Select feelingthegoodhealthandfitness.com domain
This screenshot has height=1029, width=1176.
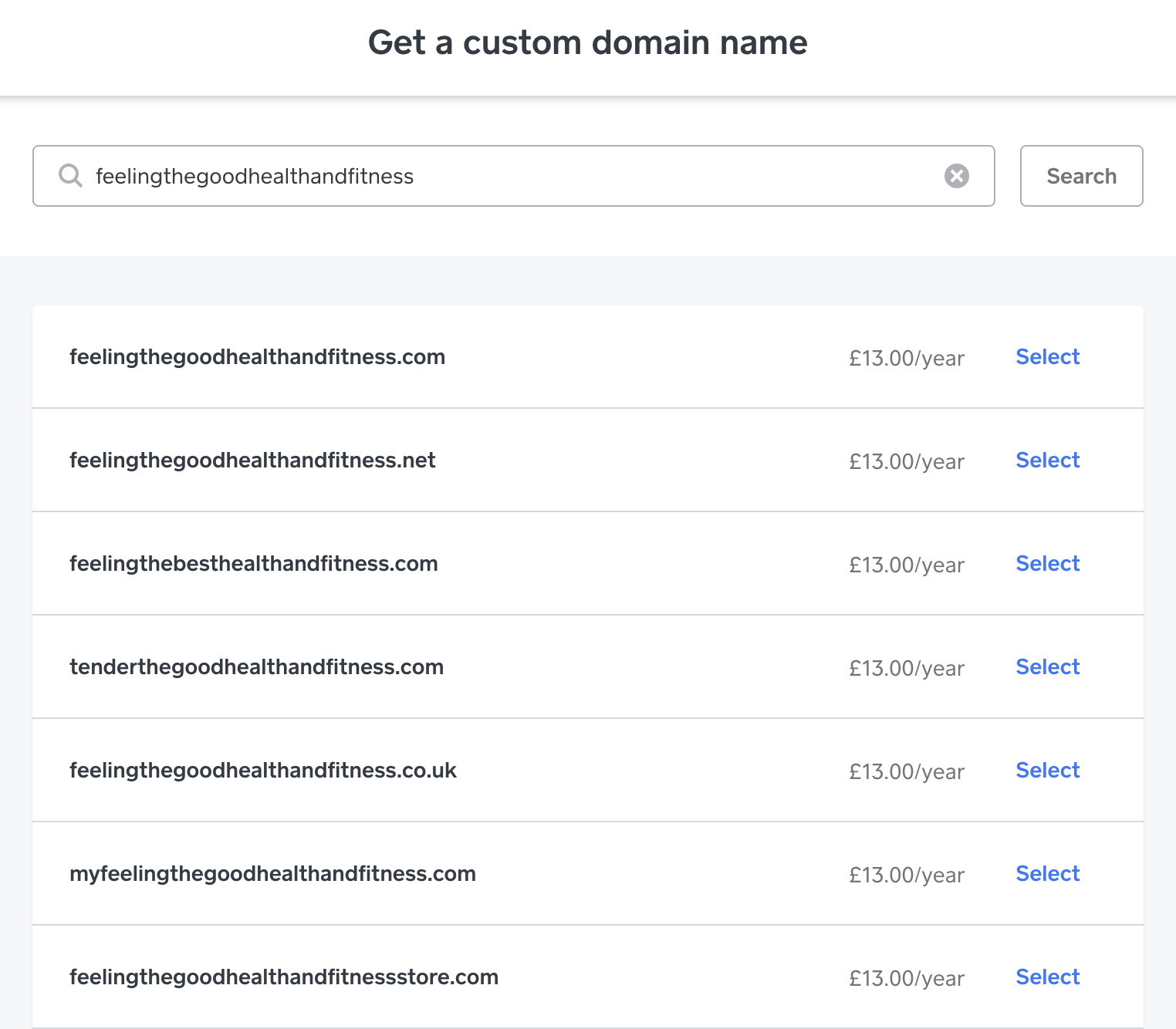coord(1047,356)
